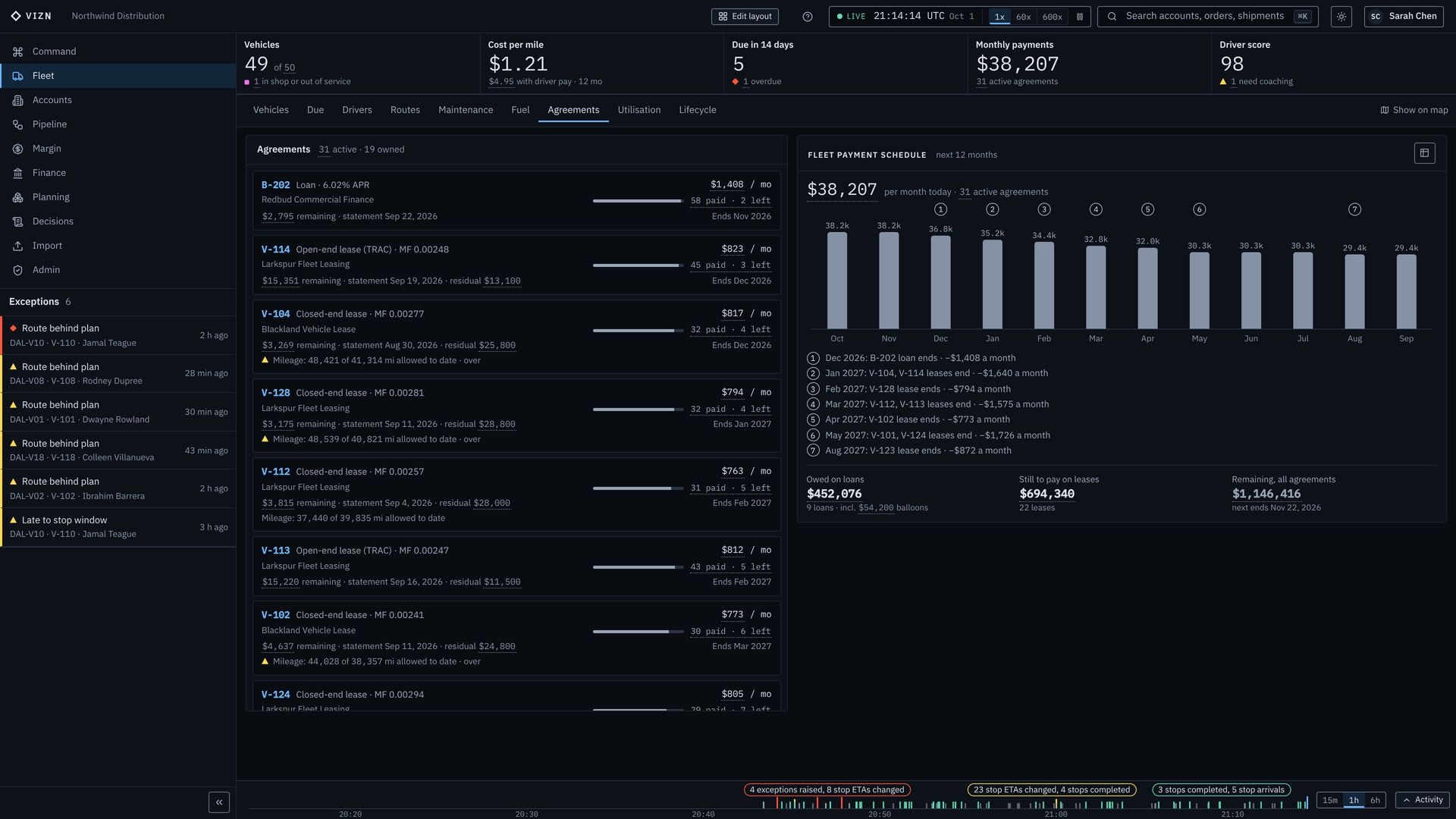Open agreement B-202 link

click(275, 185)
